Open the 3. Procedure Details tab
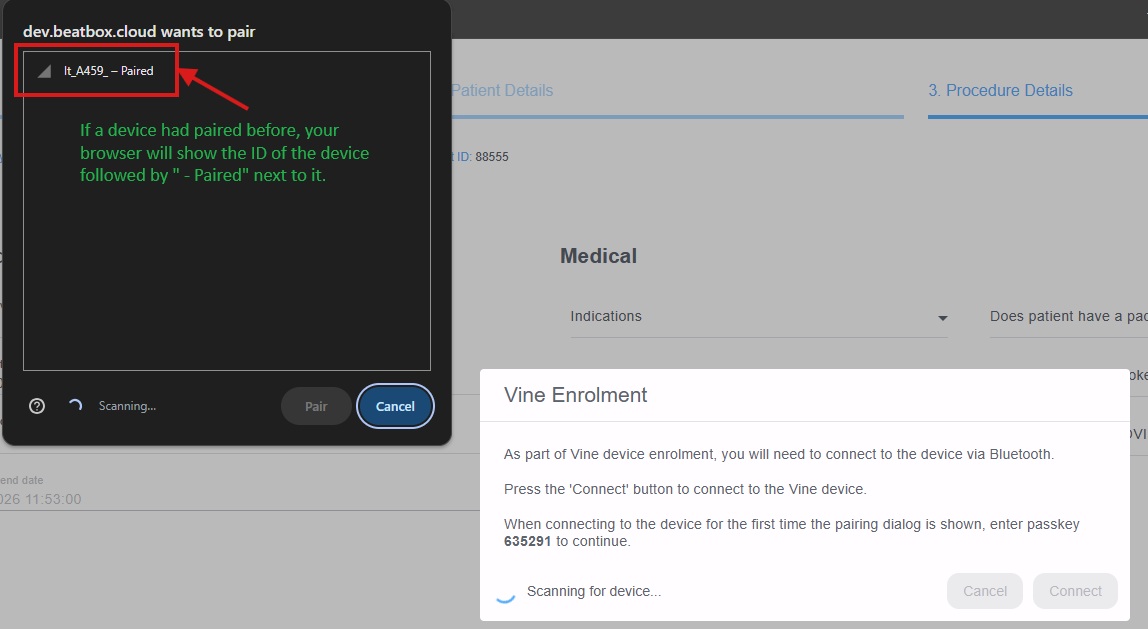1148x629 pixels. point(1000,91)
